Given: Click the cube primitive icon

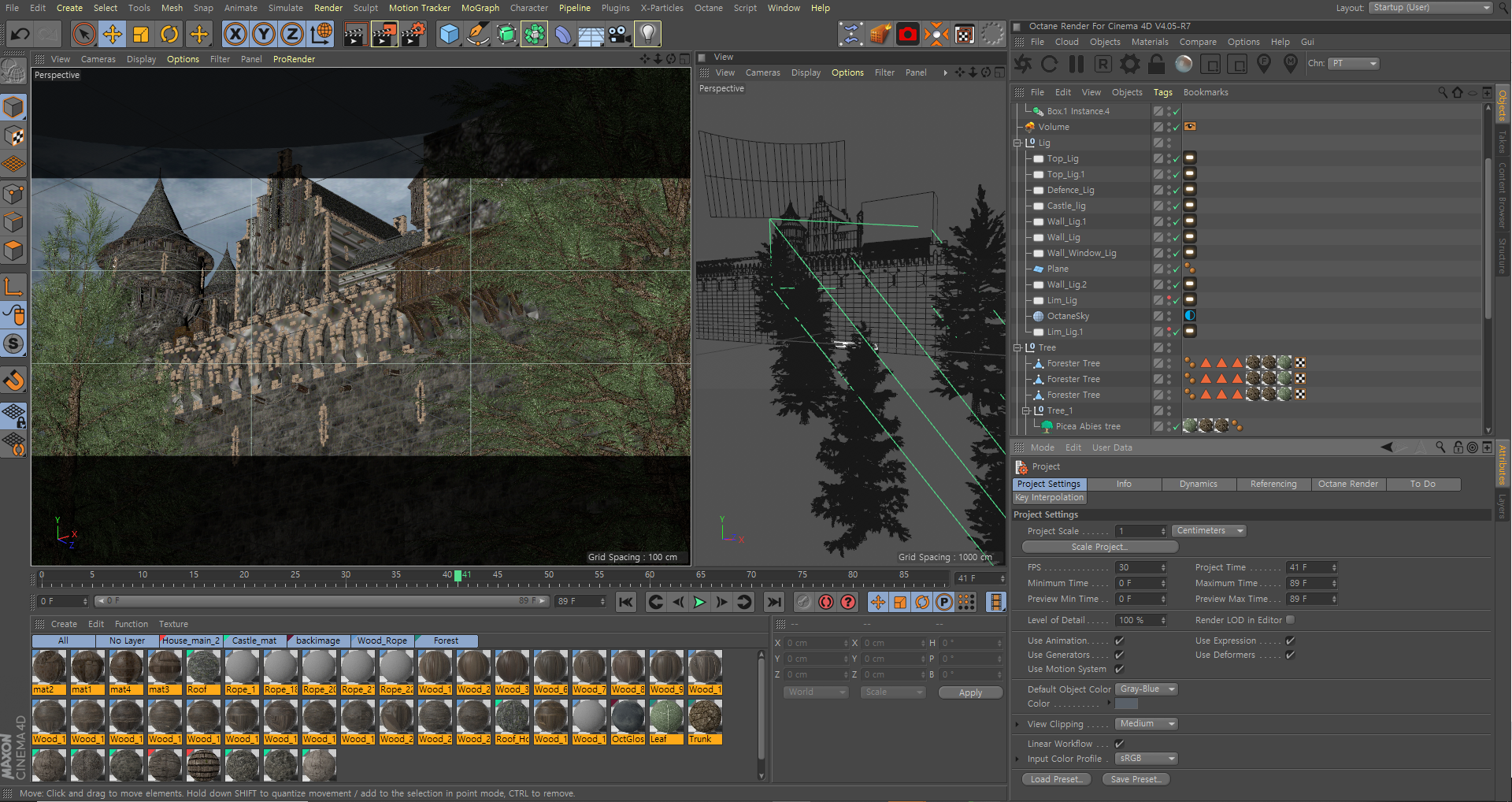Looking at the screenshot, I should coord(449,34).
